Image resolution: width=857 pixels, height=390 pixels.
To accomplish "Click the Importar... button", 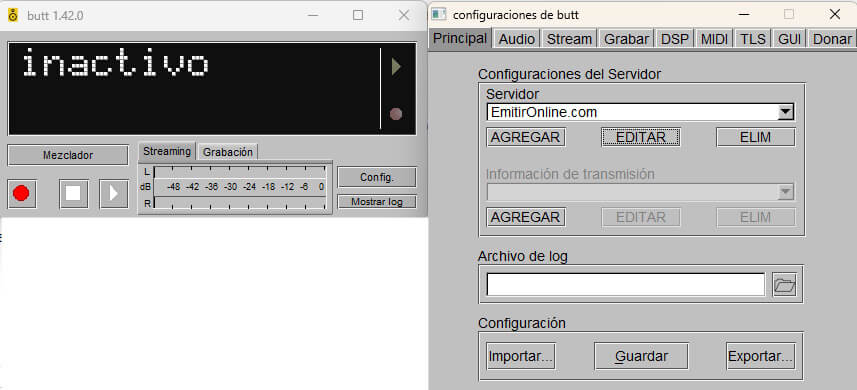I will (x=521, y=357).
